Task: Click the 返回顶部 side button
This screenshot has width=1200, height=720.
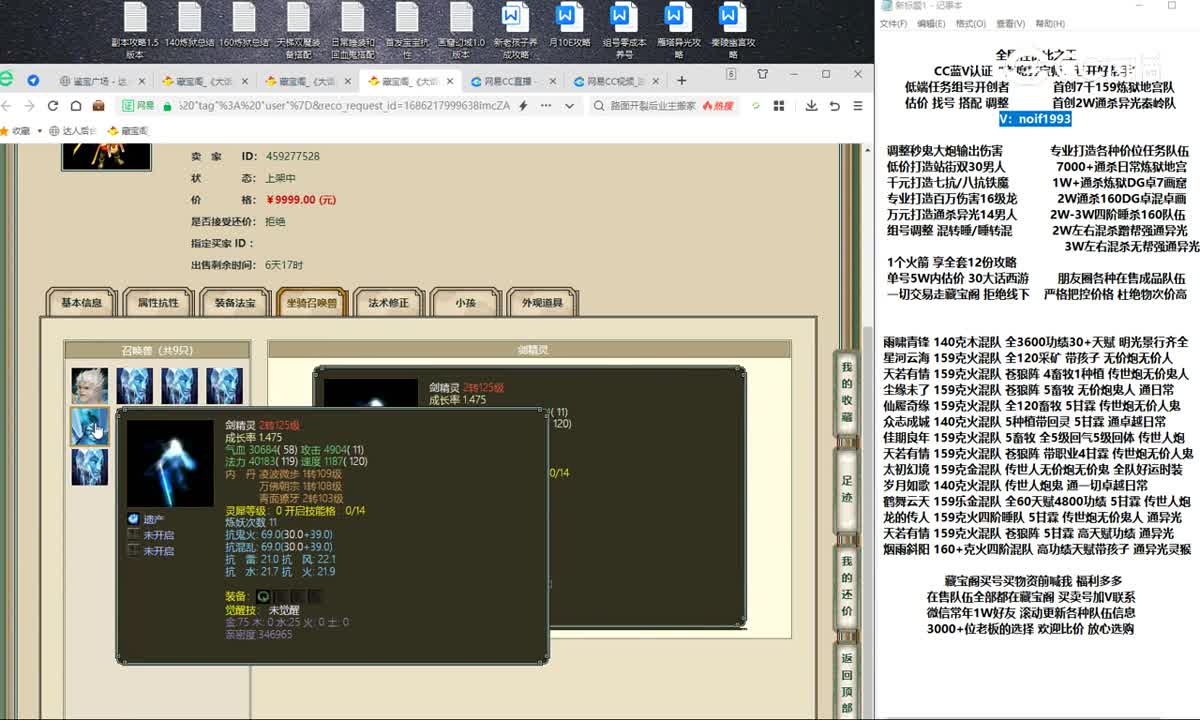Action: coord(846,683)
